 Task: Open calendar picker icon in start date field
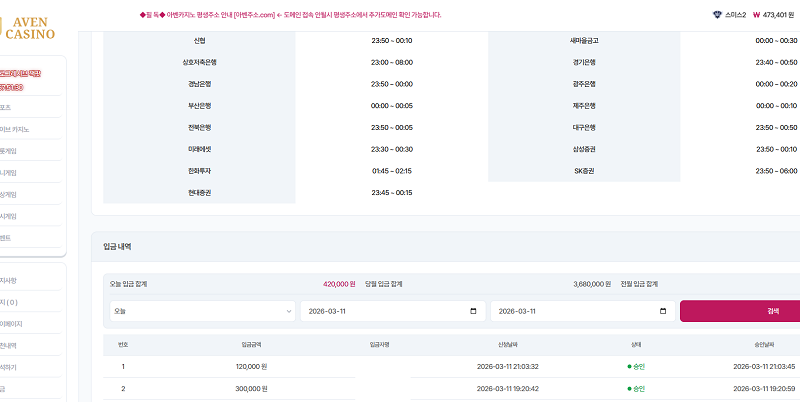(x=473, y=311)
